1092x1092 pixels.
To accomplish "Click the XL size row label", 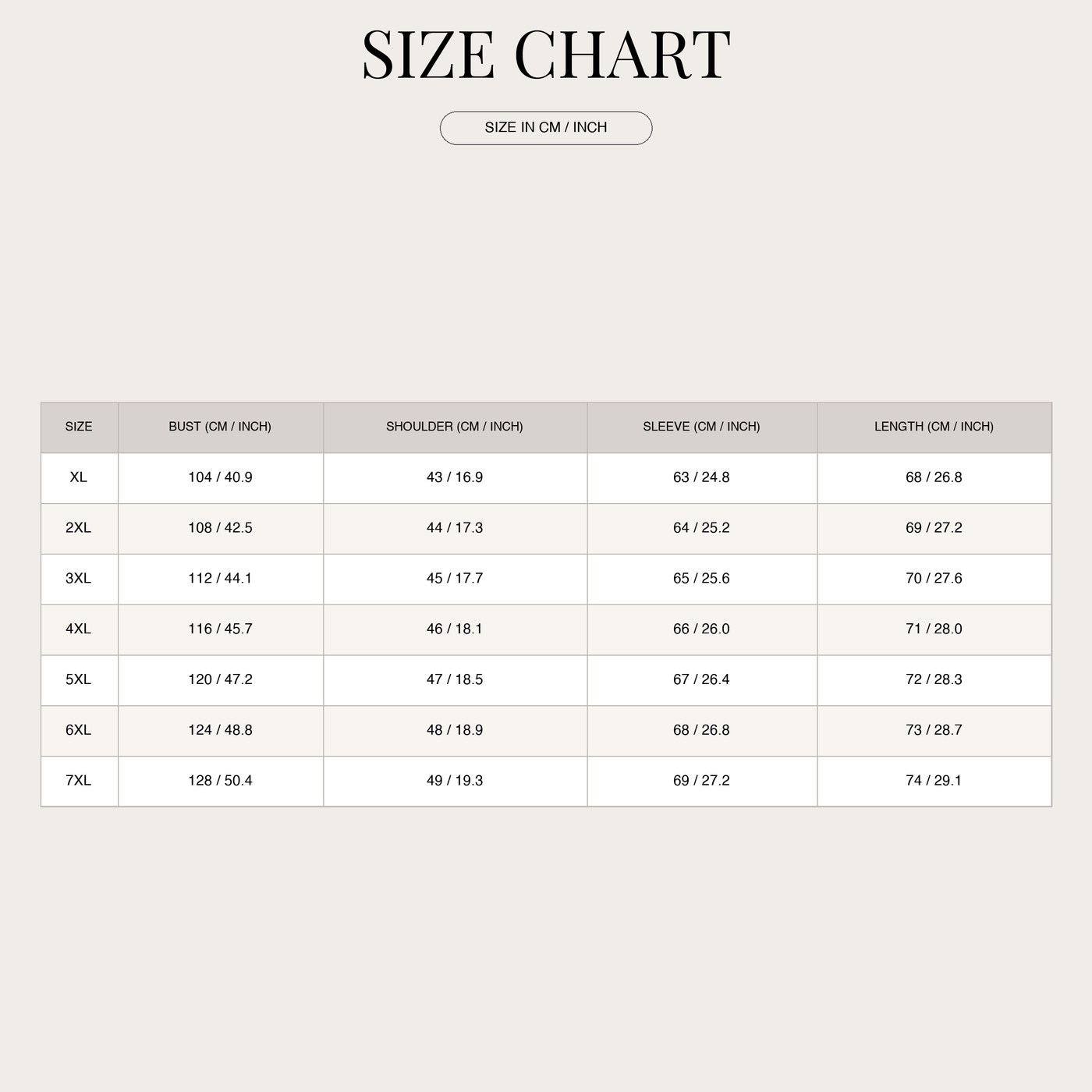I will point(79,477).
